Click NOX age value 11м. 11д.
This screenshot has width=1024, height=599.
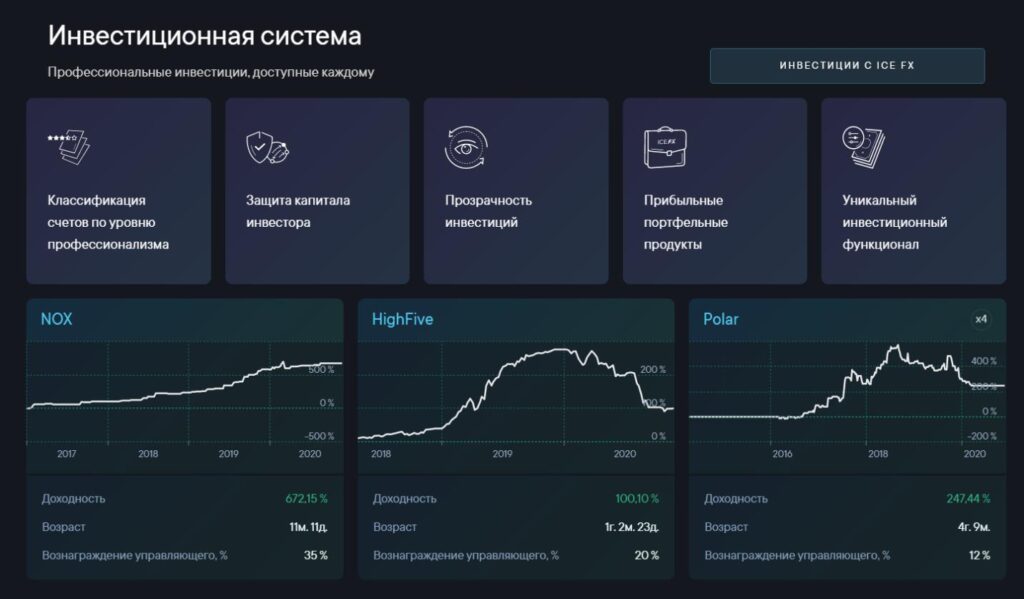pos(309,526)
